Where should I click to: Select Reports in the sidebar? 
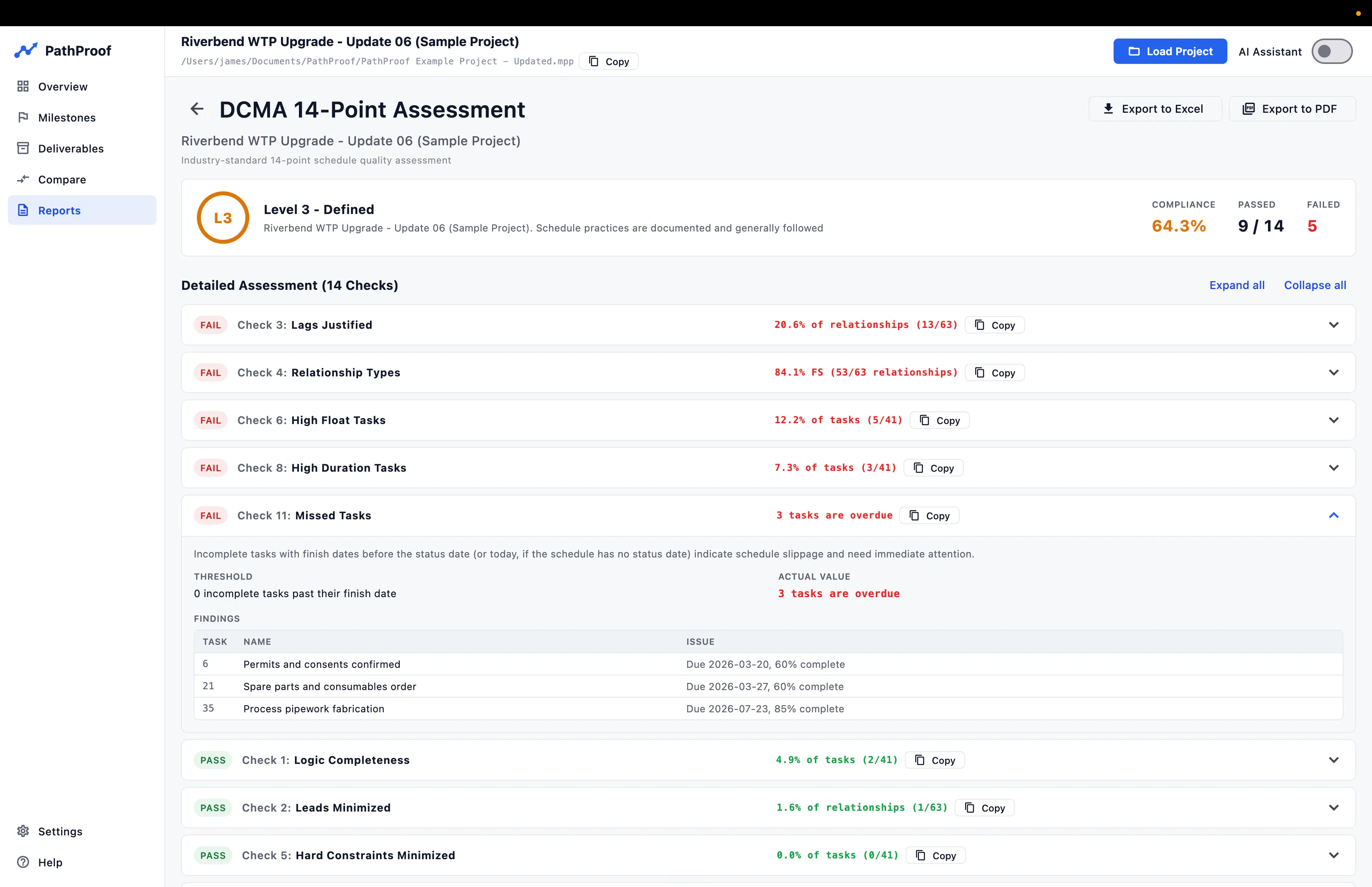82,210
